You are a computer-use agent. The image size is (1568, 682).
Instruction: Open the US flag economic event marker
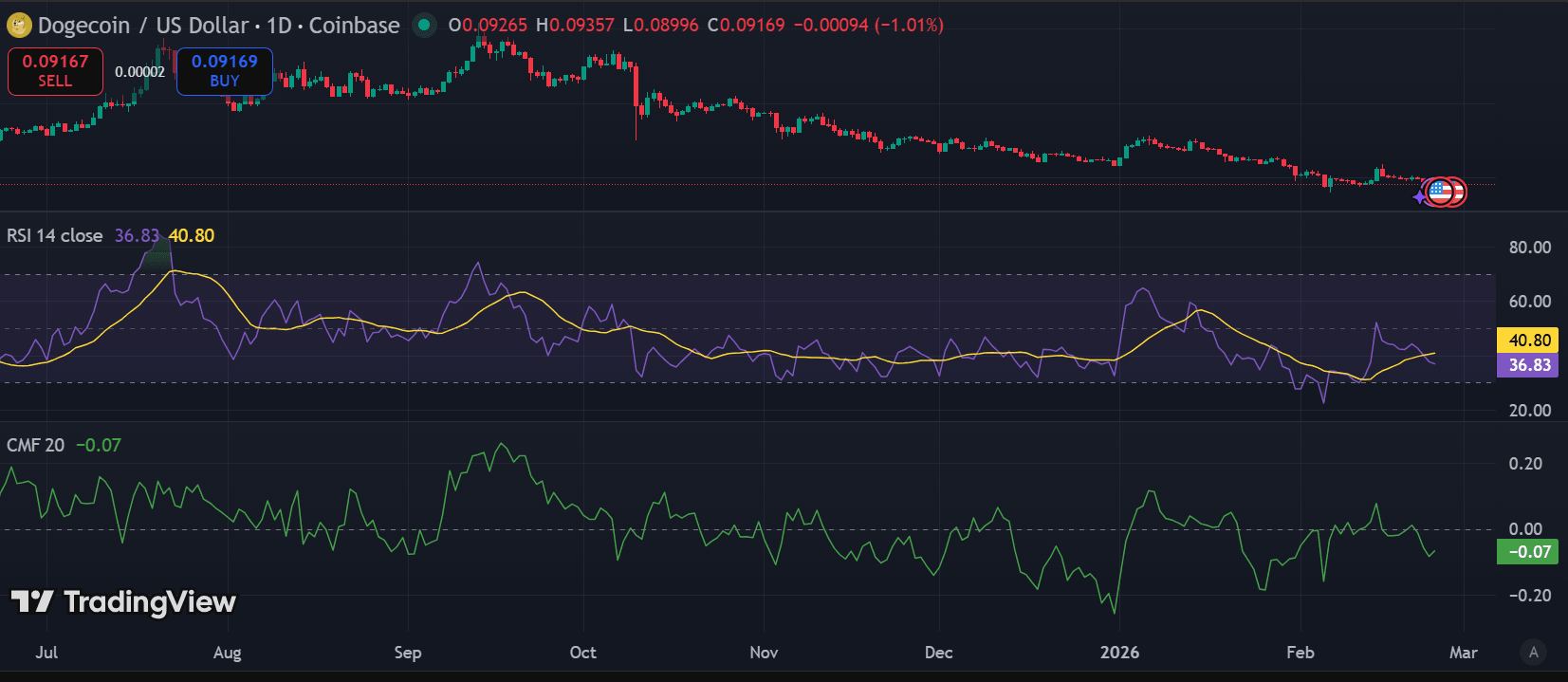click(1441, 192)
